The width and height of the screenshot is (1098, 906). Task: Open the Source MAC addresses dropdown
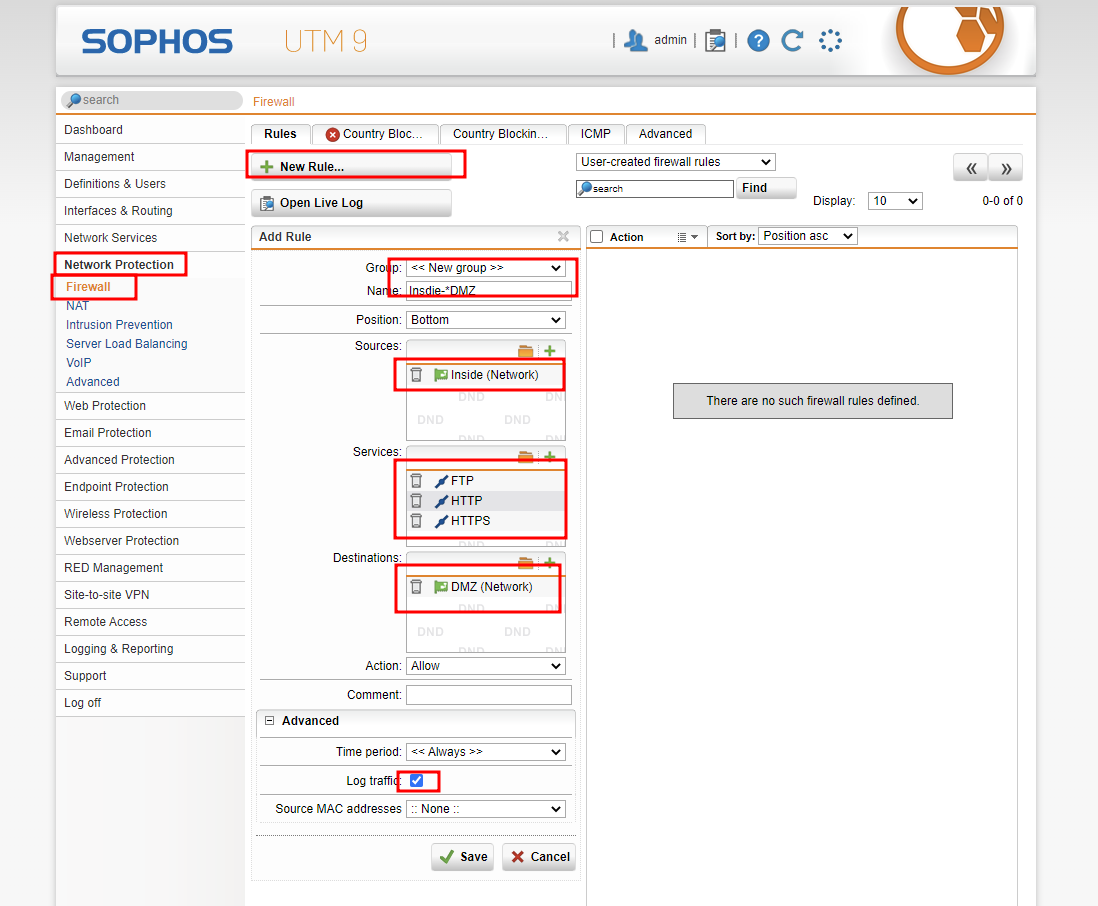[x=486, y=809]
